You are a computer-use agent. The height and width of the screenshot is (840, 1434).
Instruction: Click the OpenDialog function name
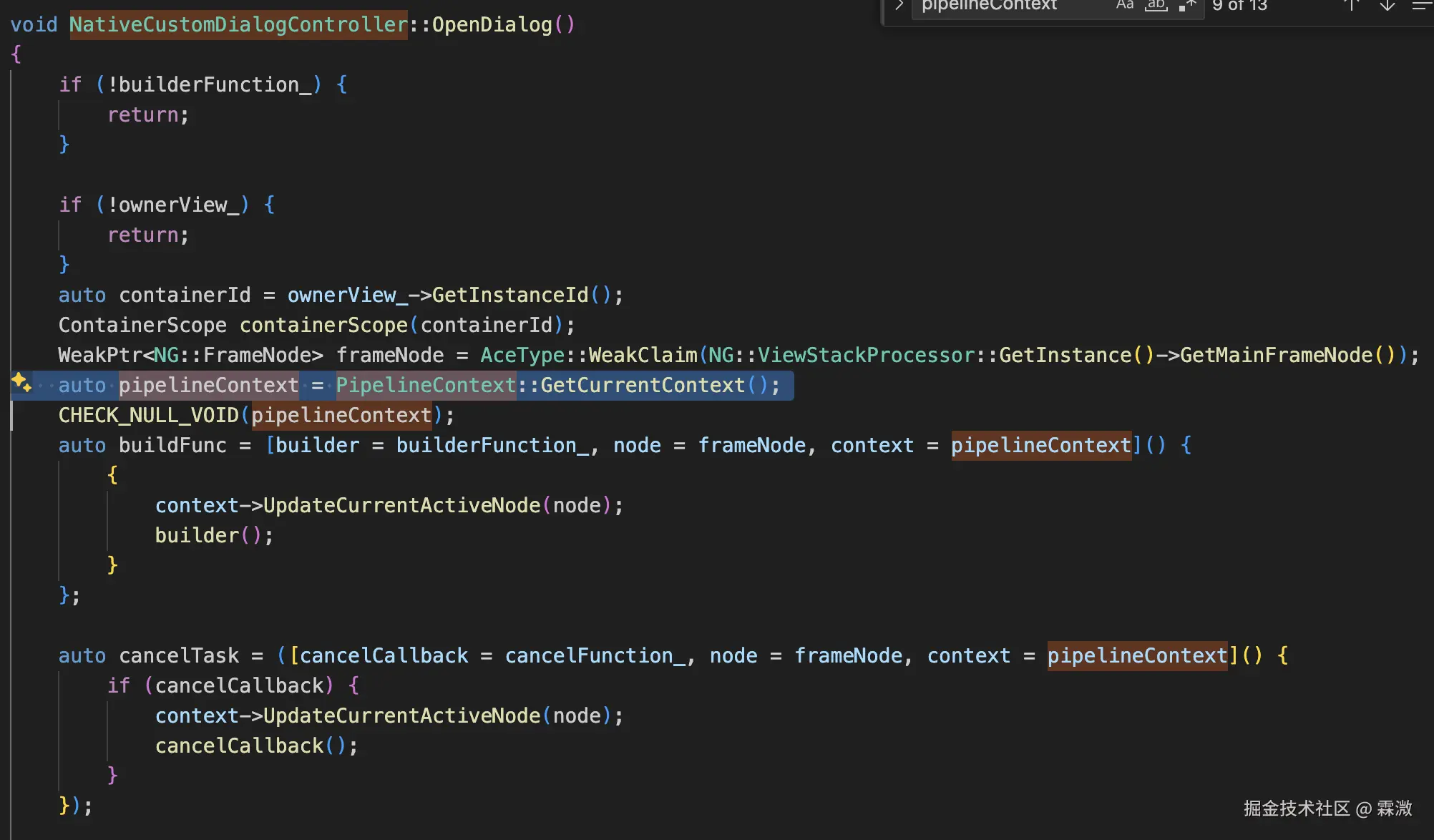click(x=492, y=24)
